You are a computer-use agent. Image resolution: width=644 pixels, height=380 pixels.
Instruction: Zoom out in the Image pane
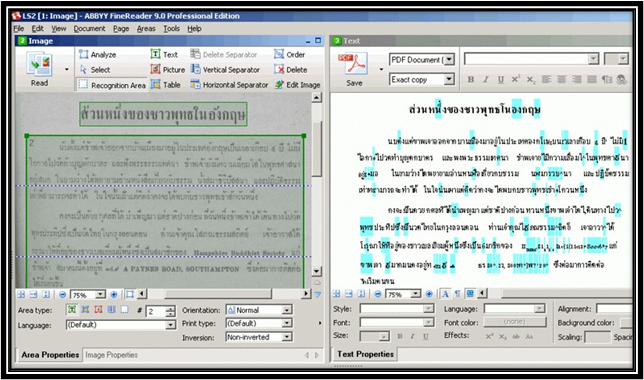[x=62, y=294]
